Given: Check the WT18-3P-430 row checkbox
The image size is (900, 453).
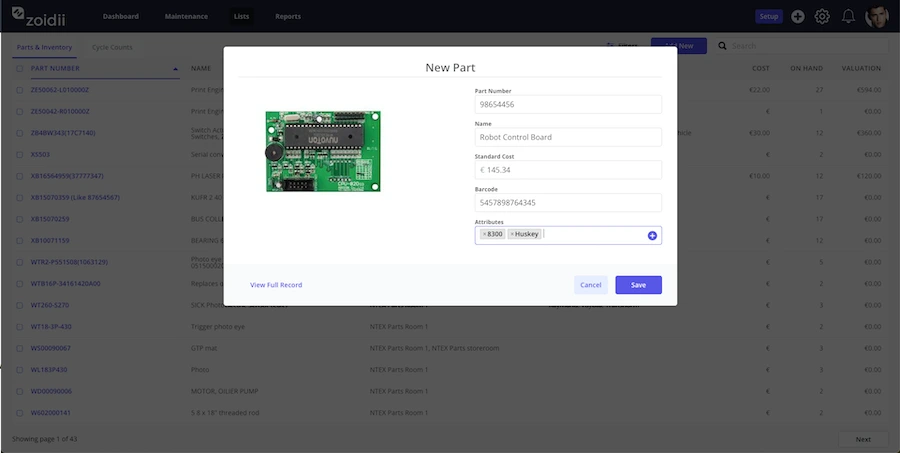Looking at the screenshot, I should click(20, 327).
